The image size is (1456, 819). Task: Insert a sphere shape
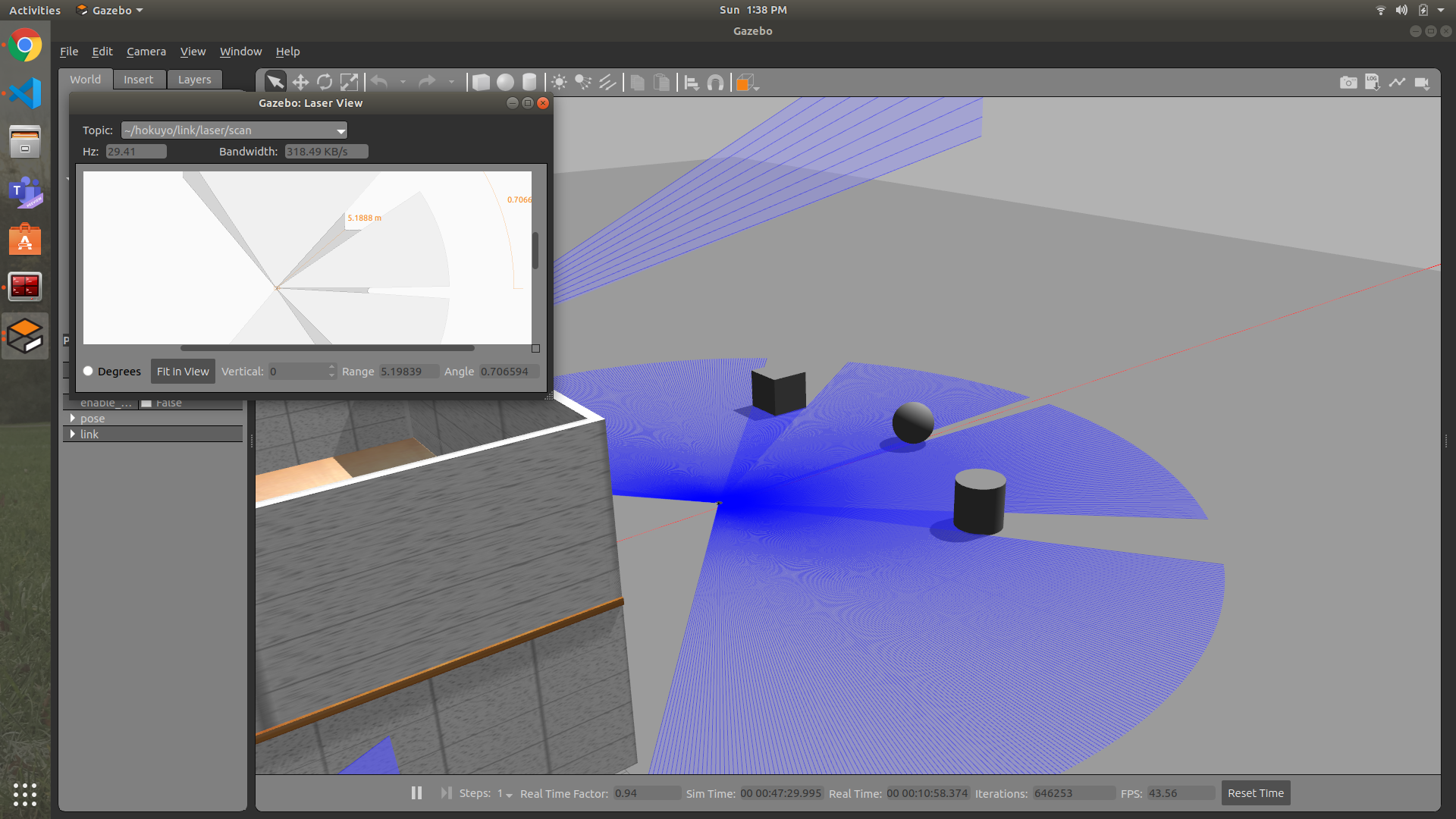pos(505,82)
